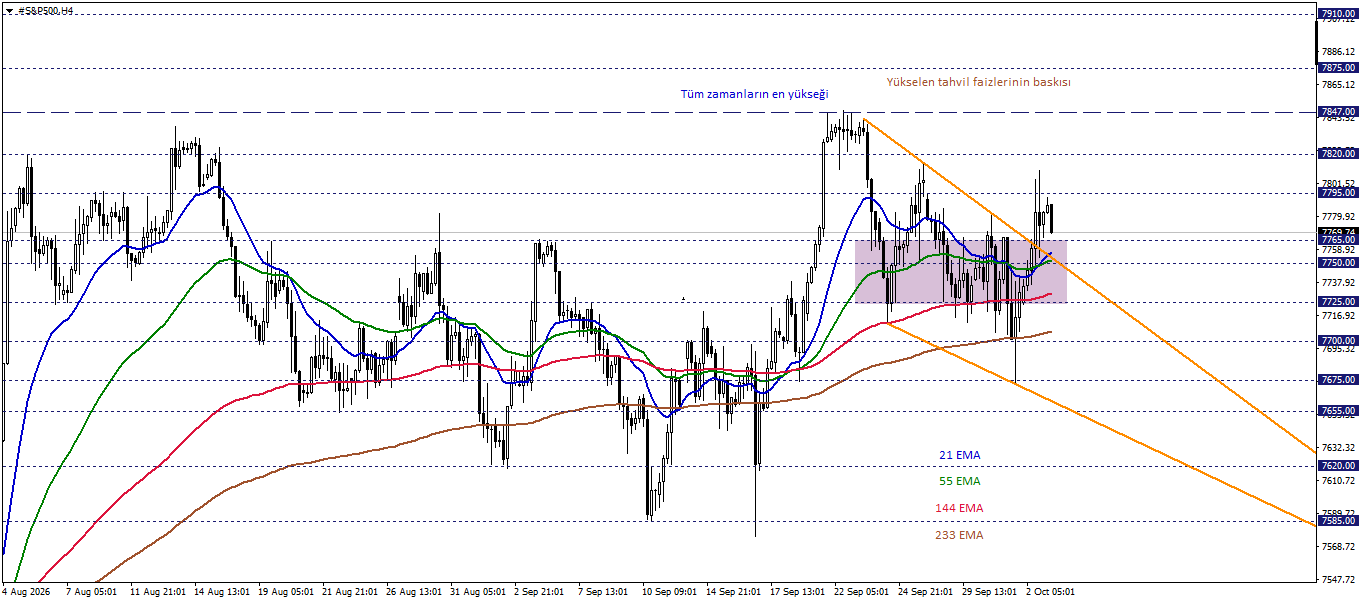Click the '10 Sep 09:01' time axis label
The width and height of the screenshot is (1362, 603).
pyautogui.click(x=670, y=591)
